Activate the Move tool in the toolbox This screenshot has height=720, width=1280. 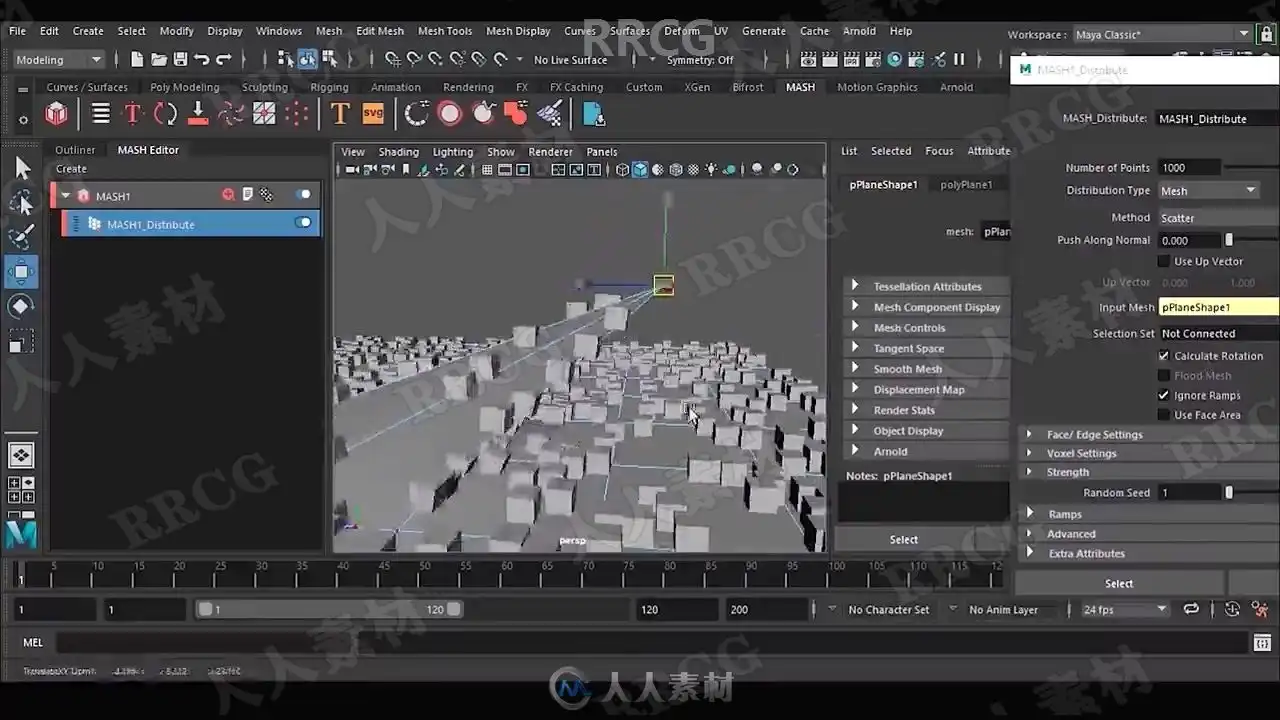[x=21, y=271]
